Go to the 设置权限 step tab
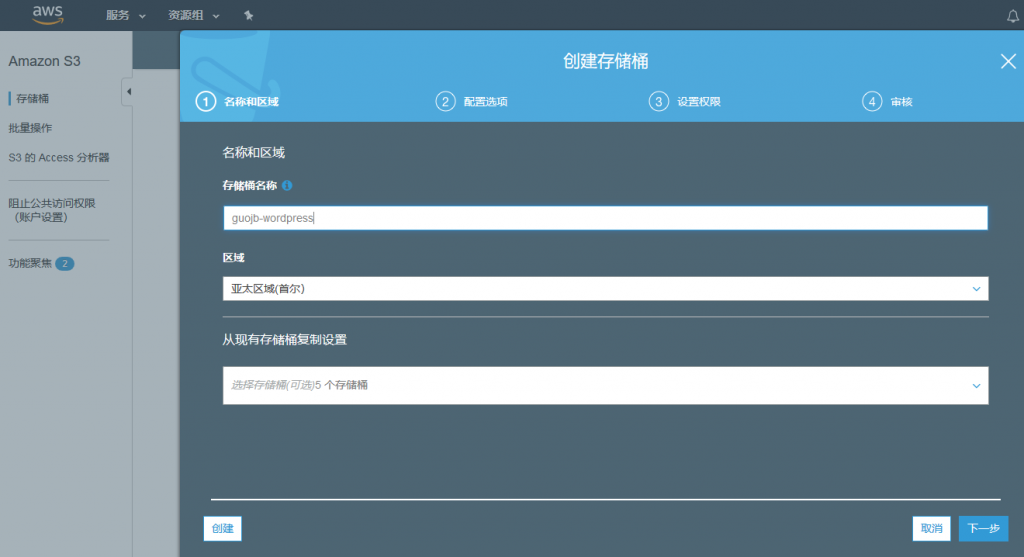Screen dimensions: 1024x557 pos(699,102)
